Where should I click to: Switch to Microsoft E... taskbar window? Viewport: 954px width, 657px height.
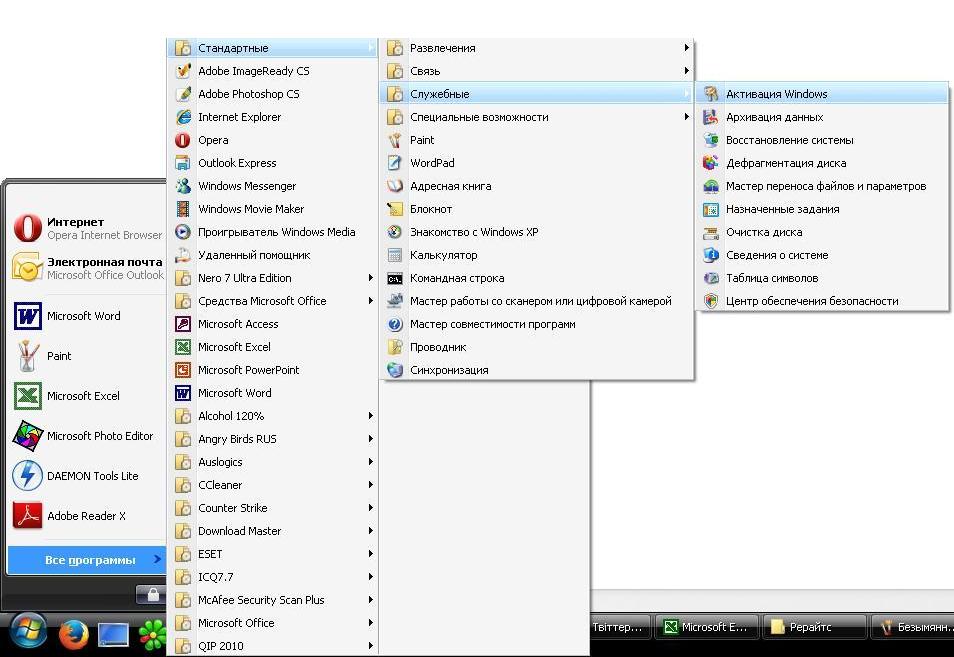(x=707, y=627)
